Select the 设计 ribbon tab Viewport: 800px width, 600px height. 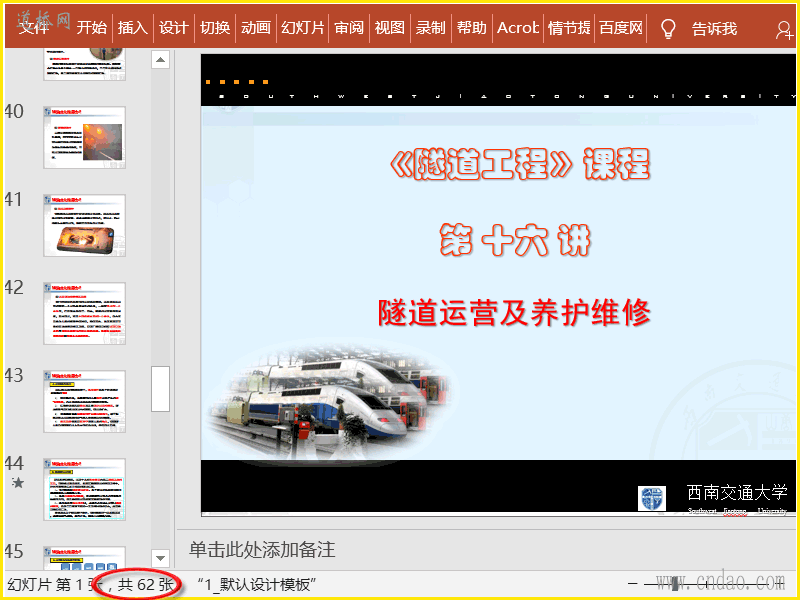[x=173, y=28]
